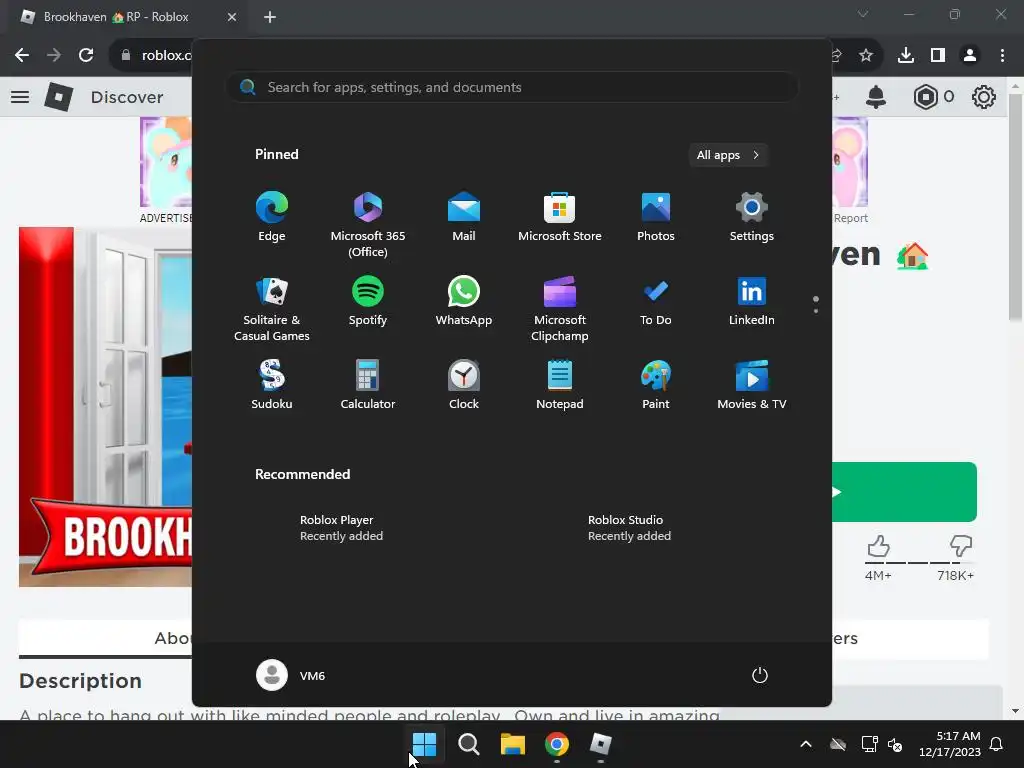This screenshot has width=1024, height=768.
Task: Open taskbar Search
Action: click(468, 744)
